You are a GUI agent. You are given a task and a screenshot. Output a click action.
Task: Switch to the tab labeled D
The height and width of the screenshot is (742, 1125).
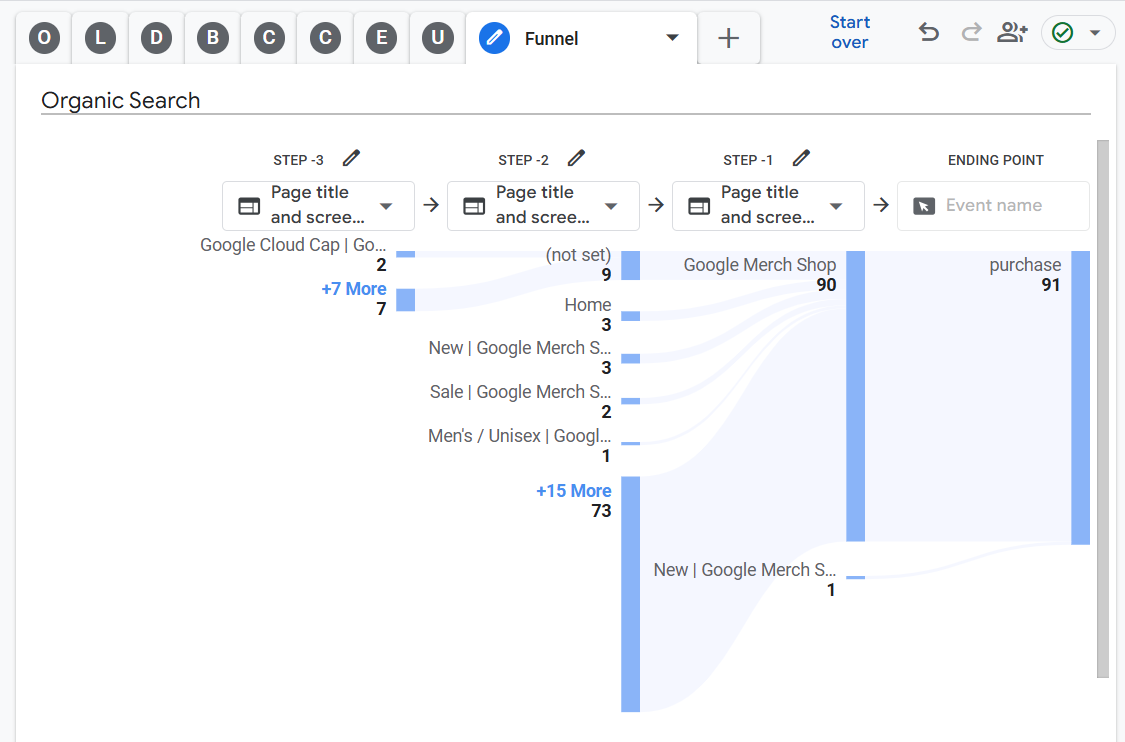156,38
